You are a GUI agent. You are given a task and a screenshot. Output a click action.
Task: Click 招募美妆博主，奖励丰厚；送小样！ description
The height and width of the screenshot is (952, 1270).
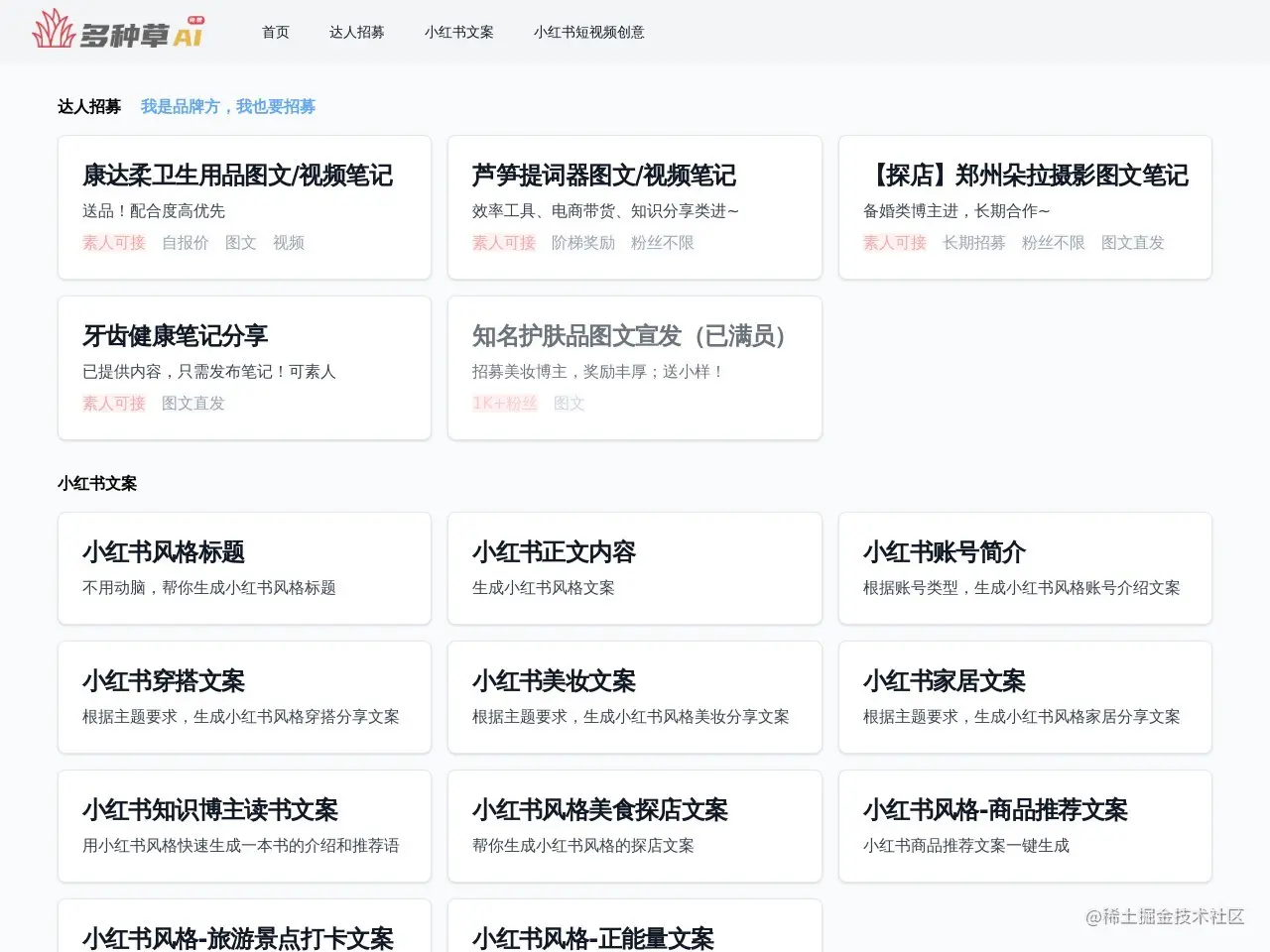tap(598, 372)
